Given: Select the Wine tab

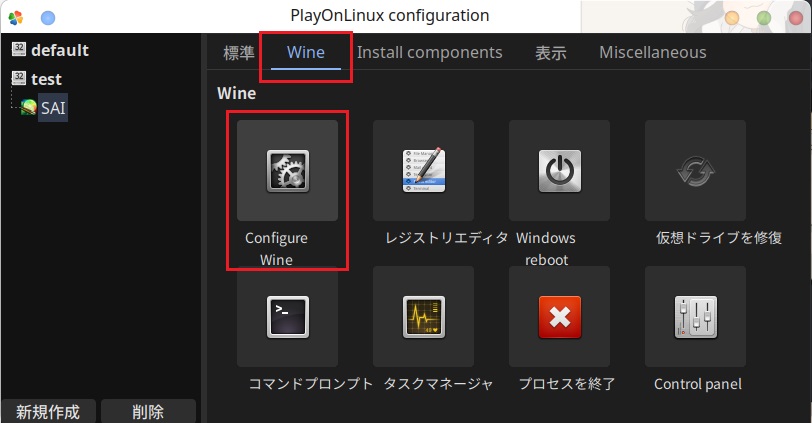Looking at the screenshot, I should click(x=305, y=52).
